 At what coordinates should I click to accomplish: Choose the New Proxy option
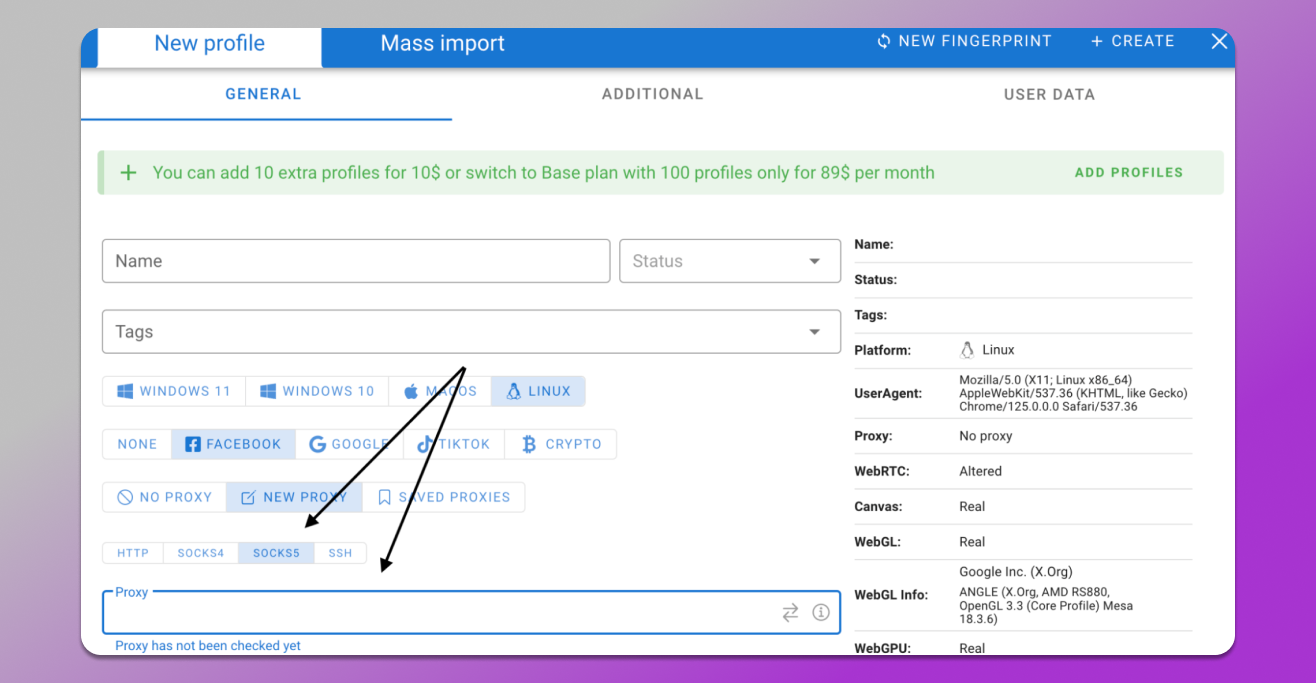click(x=294, y=497)
